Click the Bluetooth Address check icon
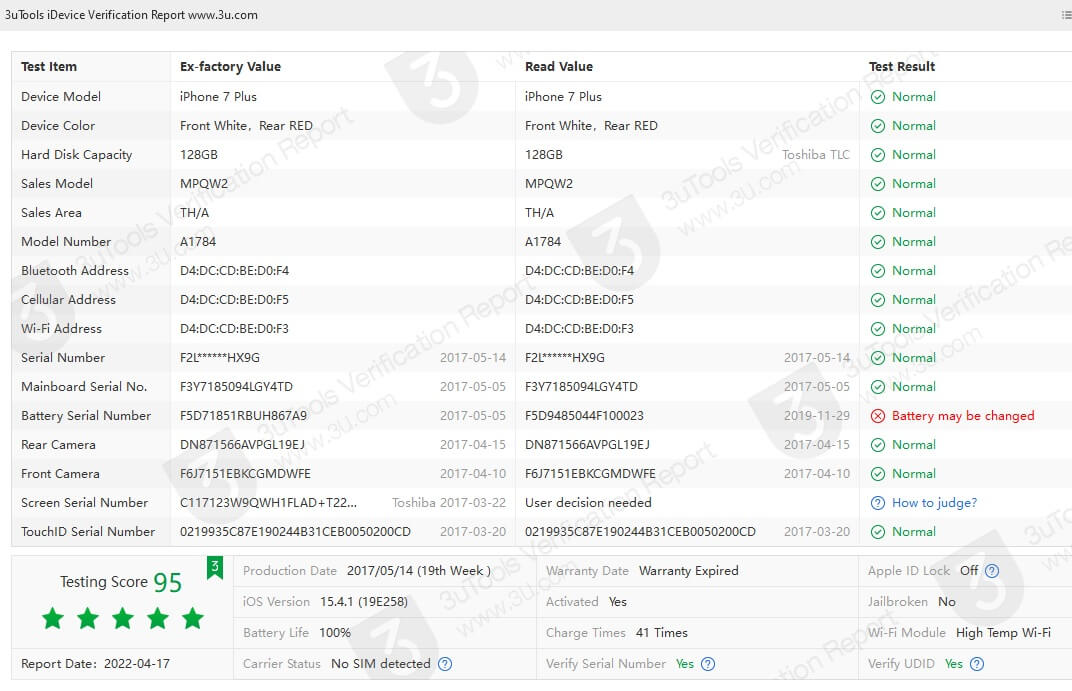 [x=878, y=271]
